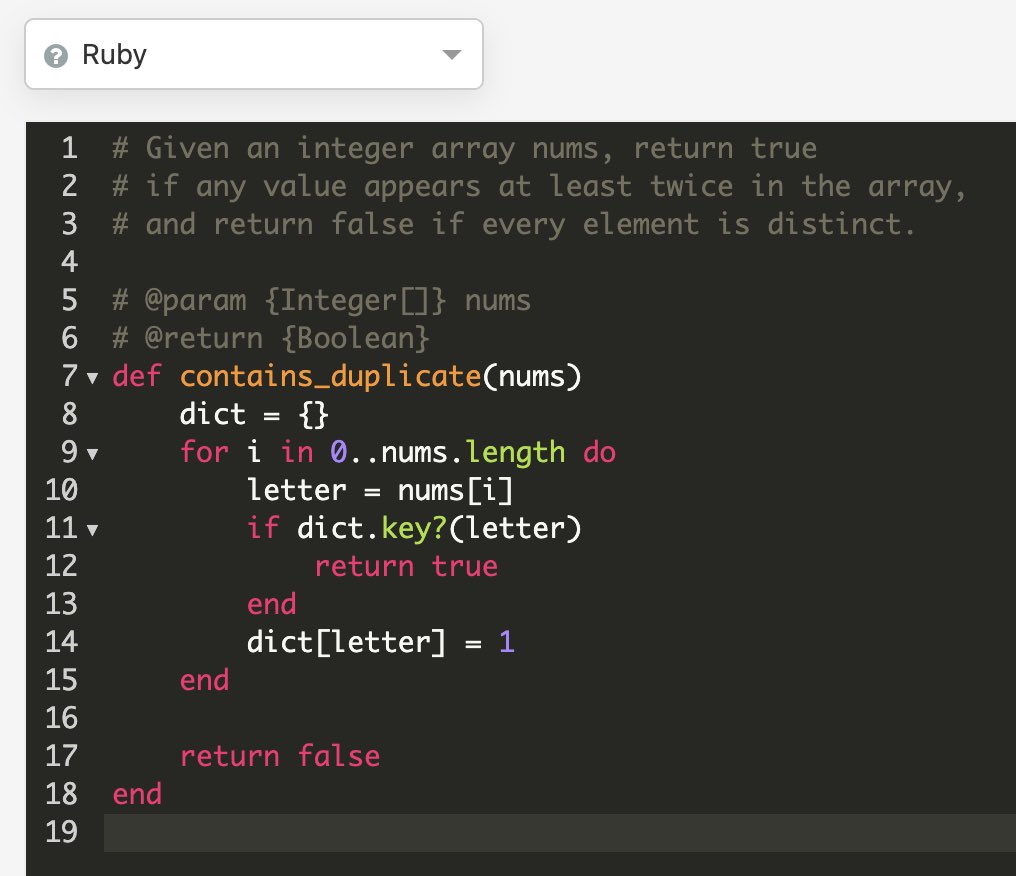
Task: Click 'return false' on line 17
Action: pos(280,756)
